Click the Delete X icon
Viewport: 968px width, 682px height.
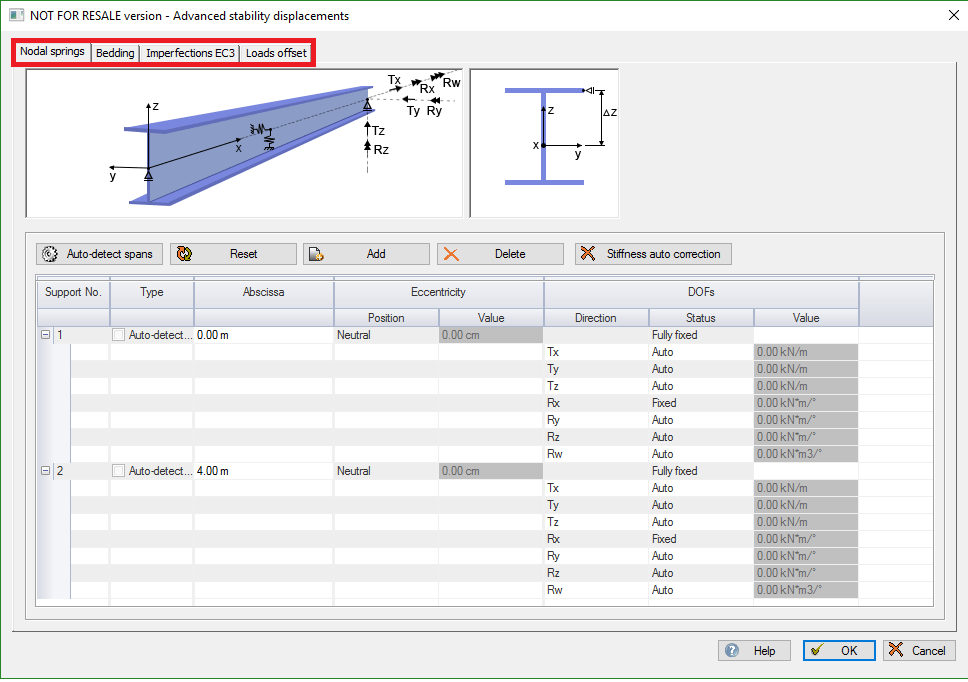[451, 254]
